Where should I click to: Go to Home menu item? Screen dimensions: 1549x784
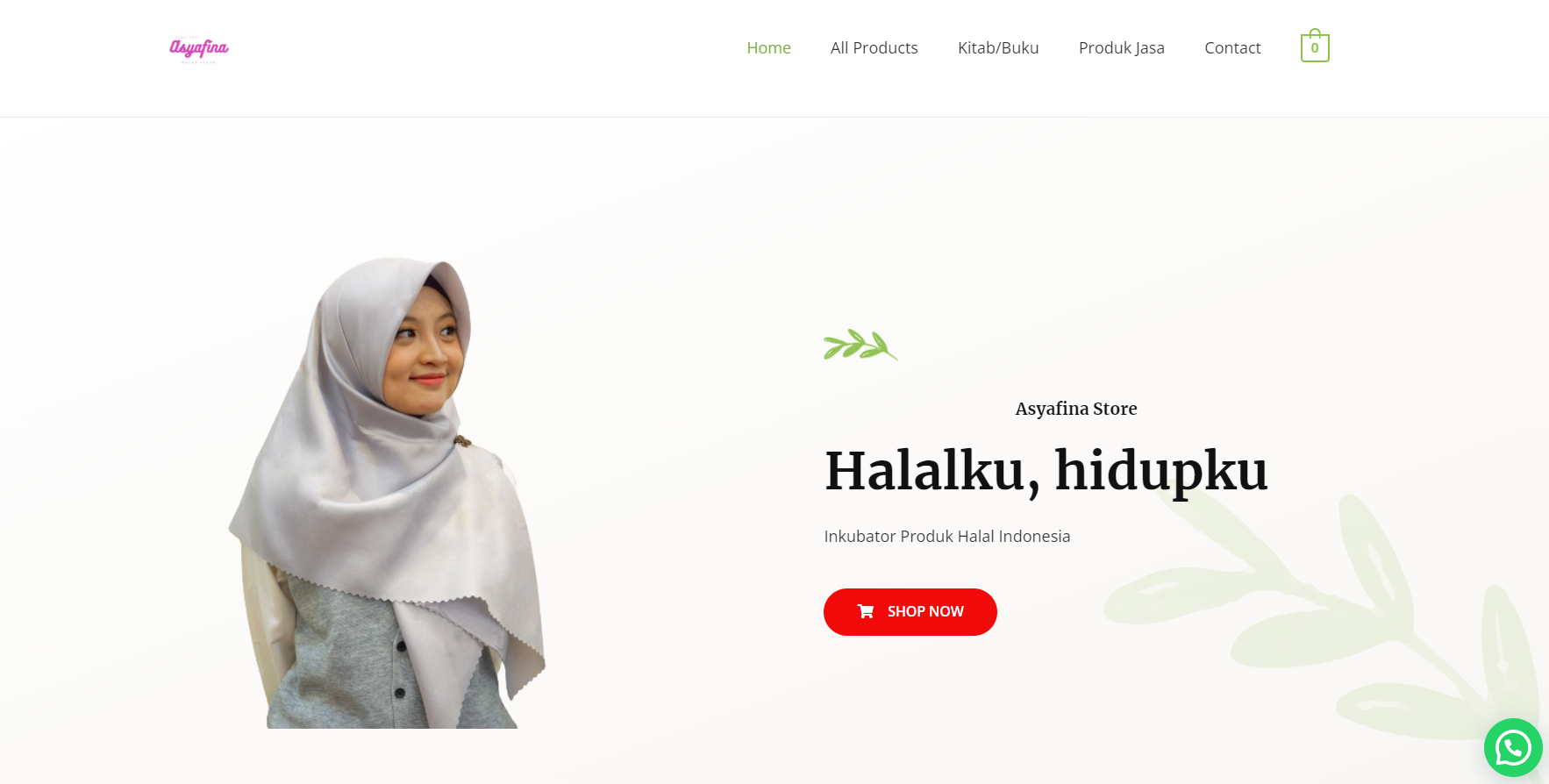click(768, 48)
